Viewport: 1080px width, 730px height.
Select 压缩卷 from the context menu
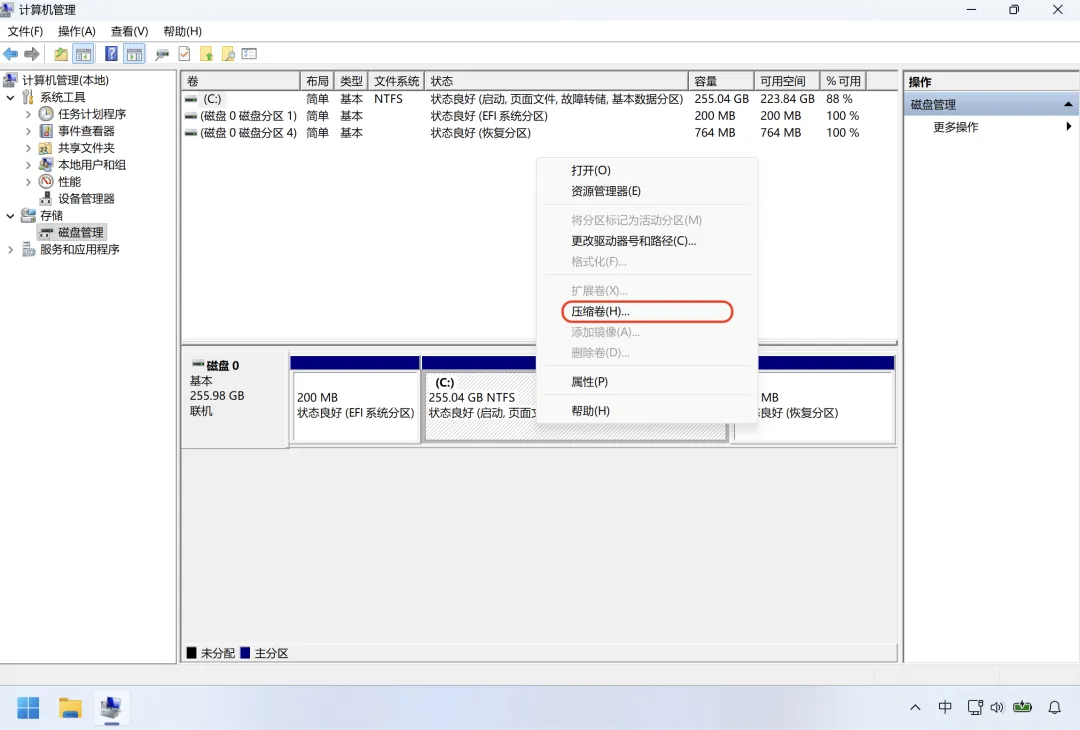click(647, 311)
